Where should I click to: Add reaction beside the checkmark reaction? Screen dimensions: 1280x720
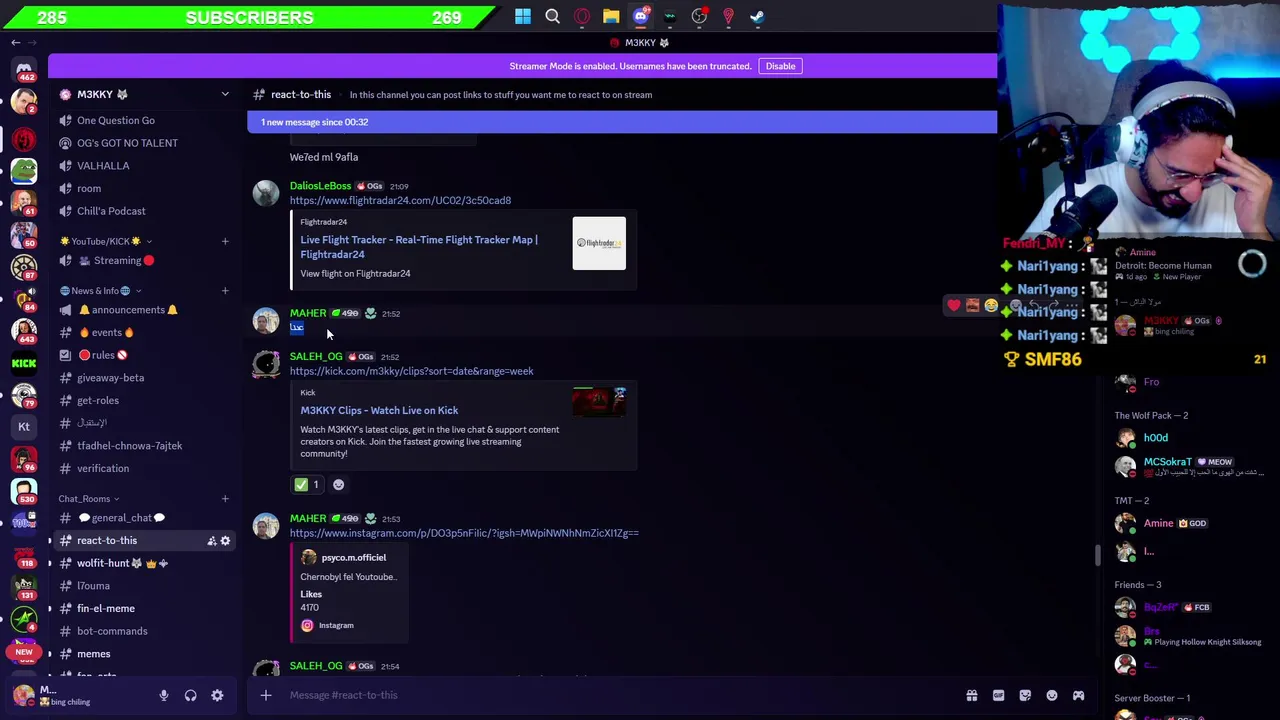point(338,485)
